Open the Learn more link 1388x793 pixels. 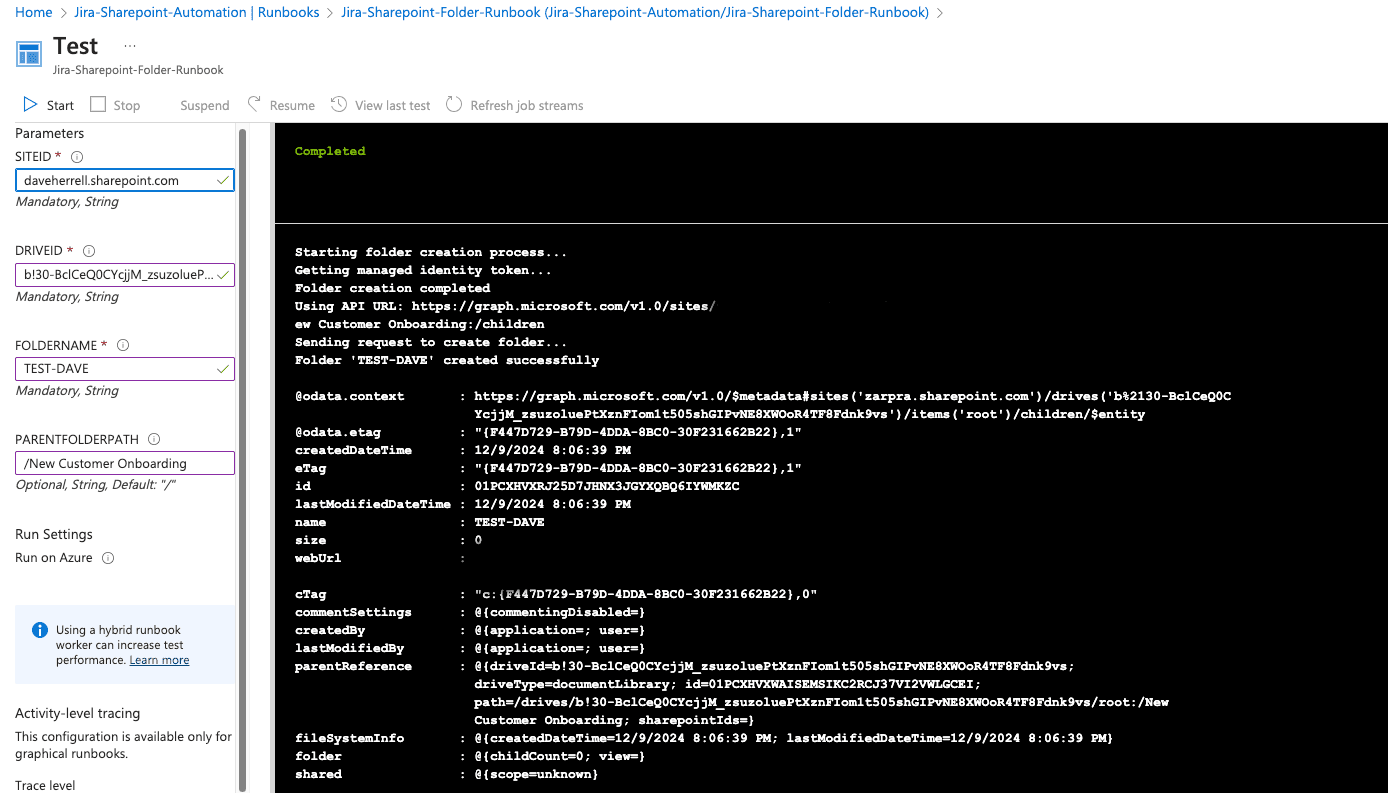[159, 660]
